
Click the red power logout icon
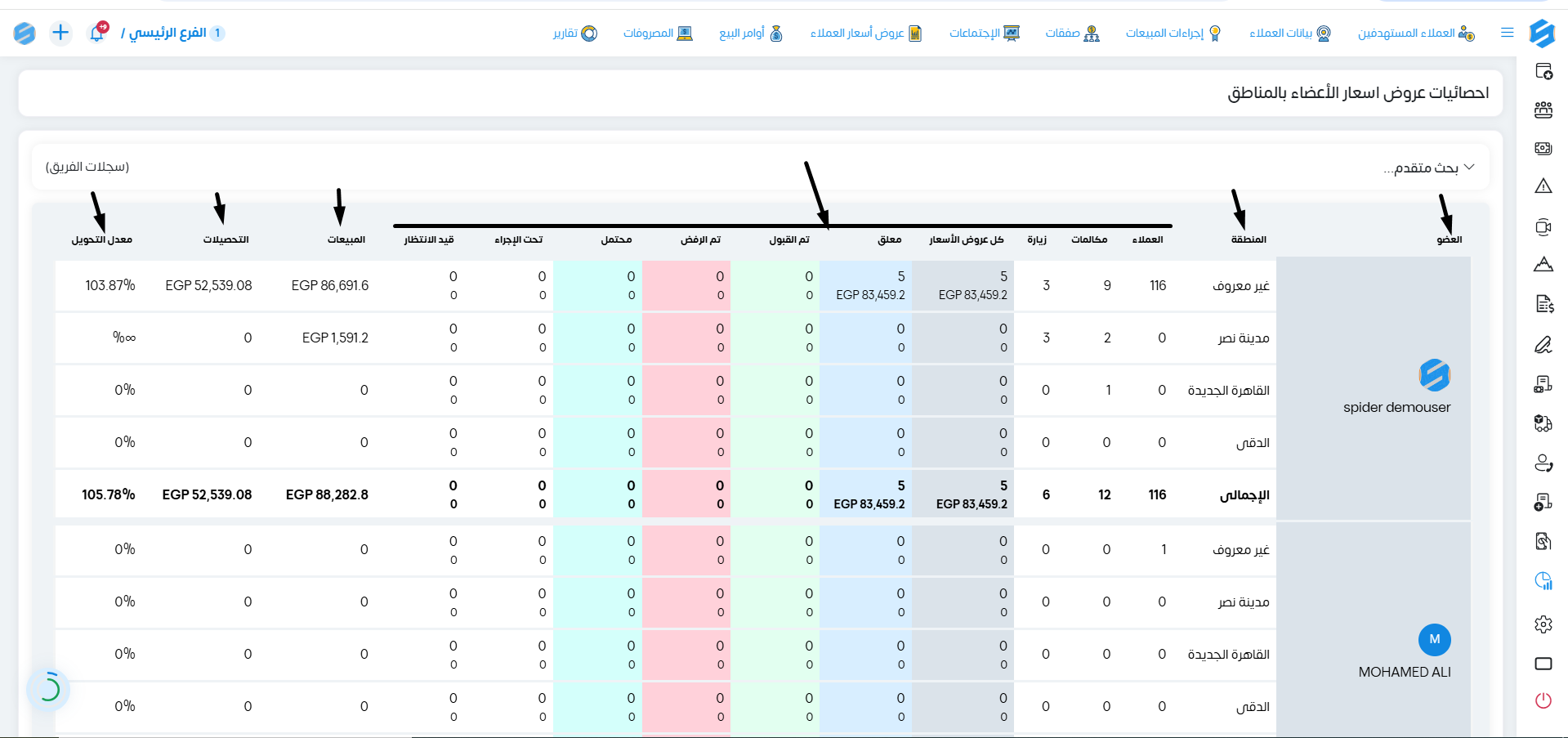(x=1543, y=700)
